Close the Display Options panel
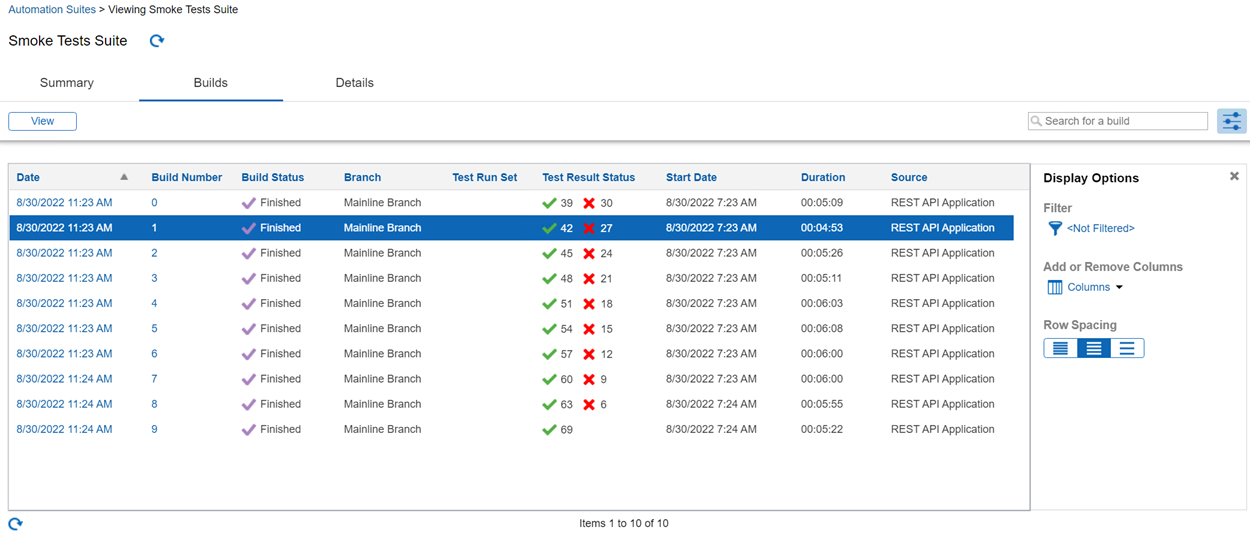The image size is (1250, 533). [x=1234, y=176]
